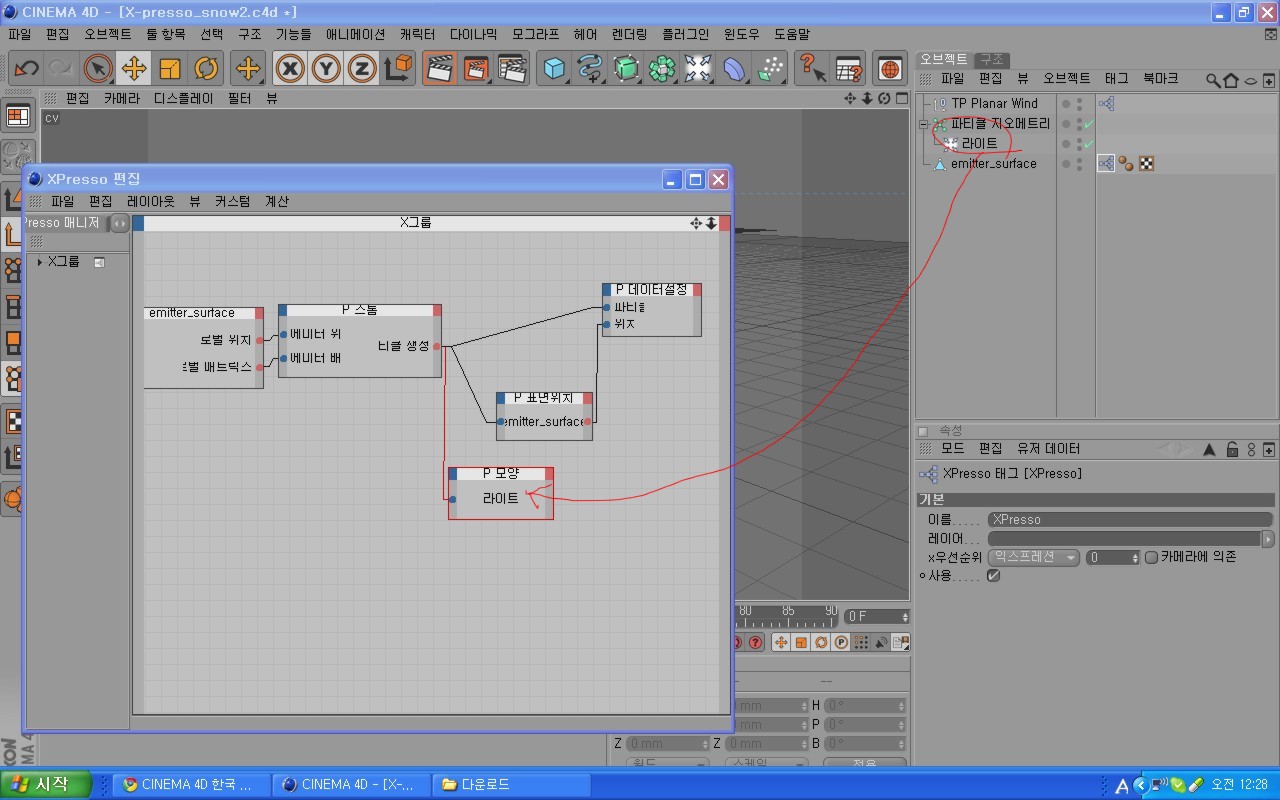Open the 익스프레션 priority dropdown
This screenshot has height=800, width=1280.
tap(1033, 557)
